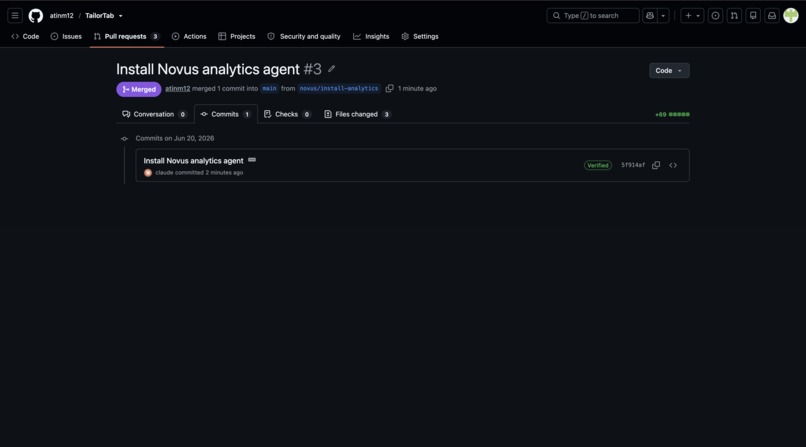Click the Verified signature badge

pos(598,165)
